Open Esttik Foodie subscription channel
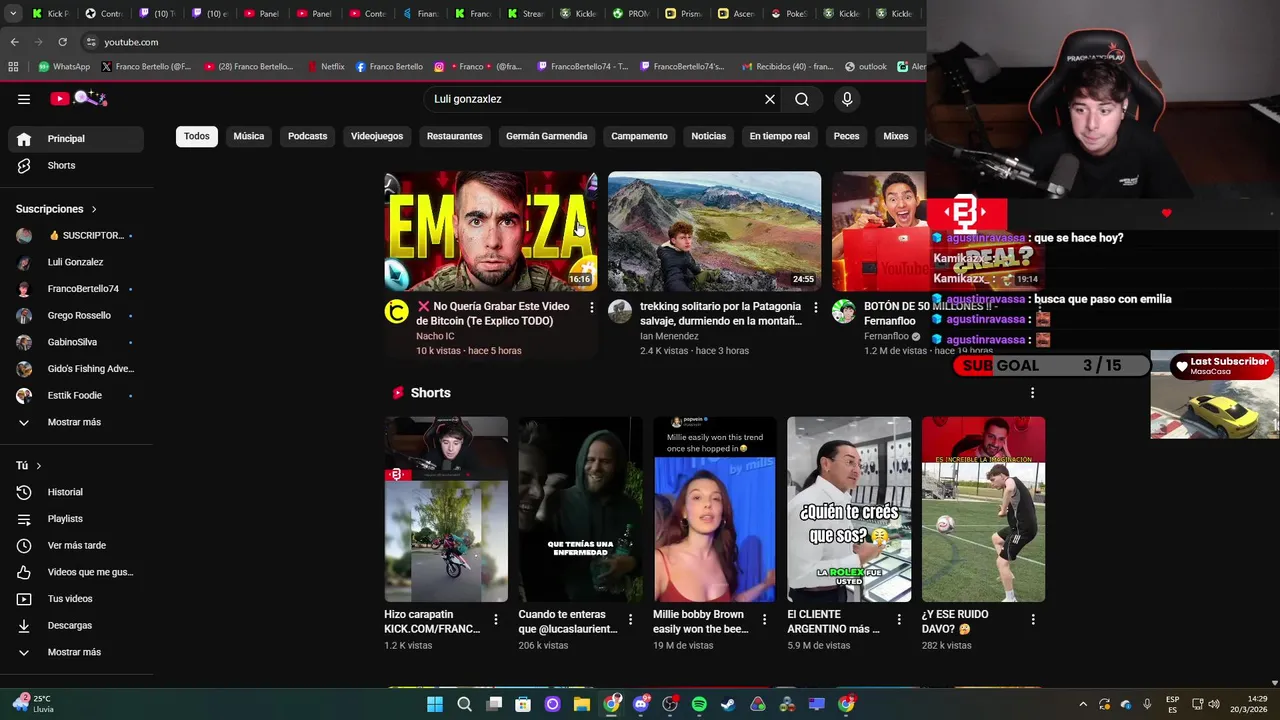The height and width of the screenshot is (720, 1280). [76, 395]
